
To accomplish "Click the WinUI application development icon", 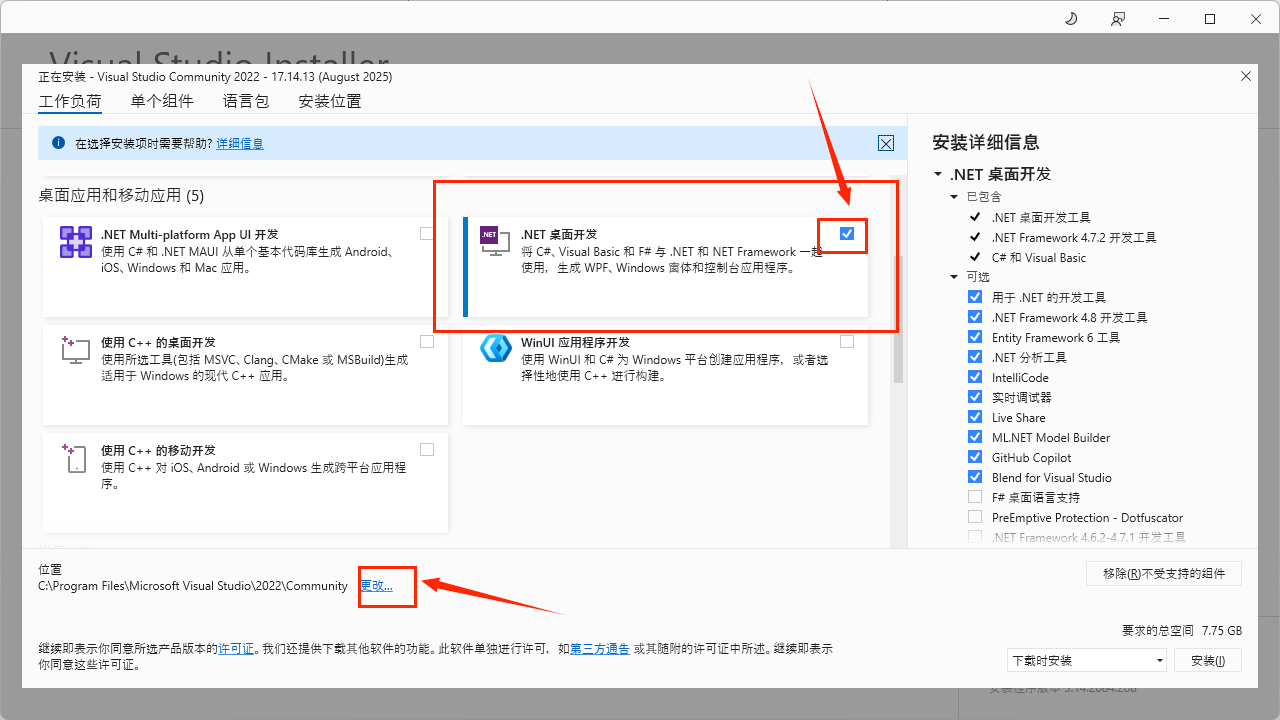I will pos(496,348).
